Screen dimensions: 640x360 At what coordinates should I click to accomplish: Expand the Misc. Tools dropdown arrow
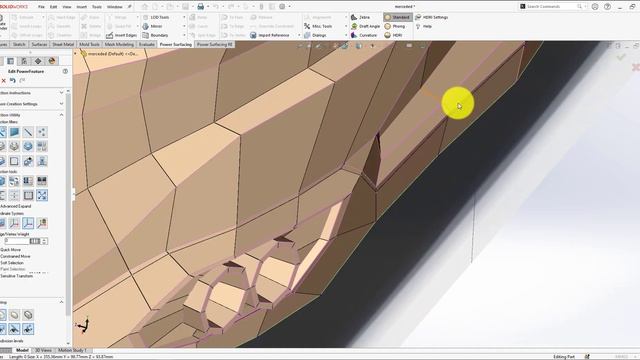coord(346,26)
